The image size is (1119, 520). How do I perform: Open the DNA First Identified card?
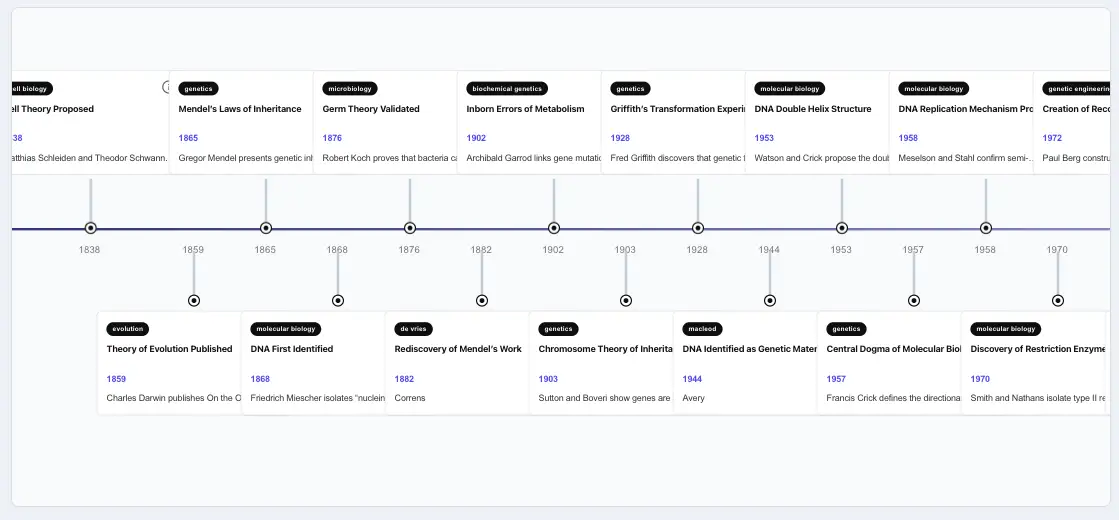point(314,362)
